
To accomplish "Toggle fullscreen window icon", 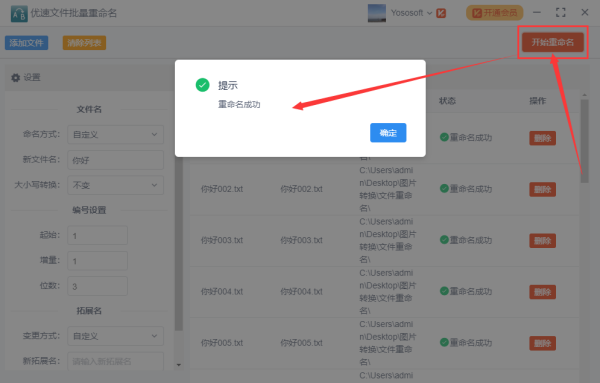I will (x=561, y=13).
